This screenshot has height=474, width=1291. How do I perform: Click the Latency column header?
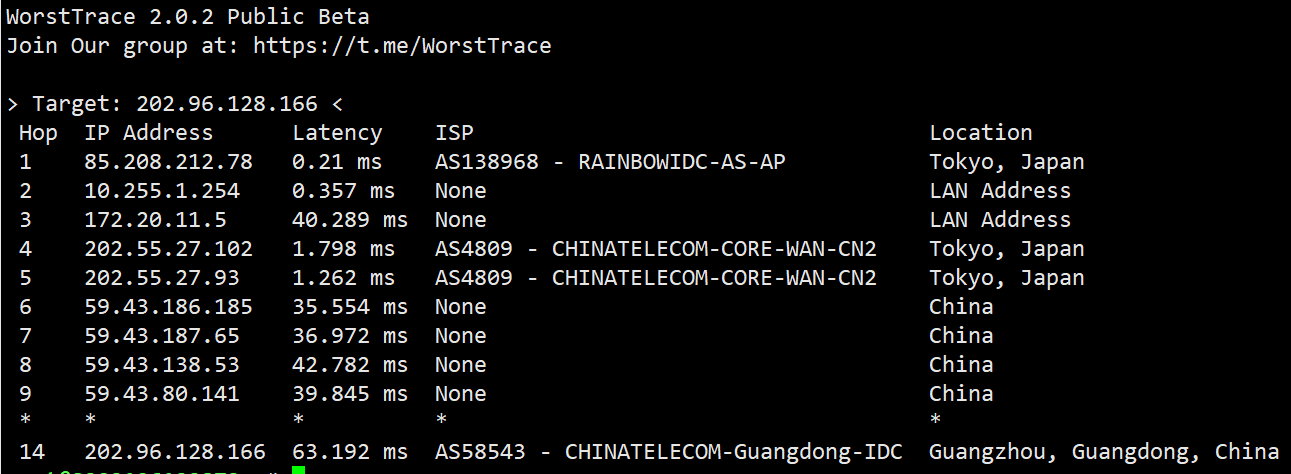coord(337,133)
